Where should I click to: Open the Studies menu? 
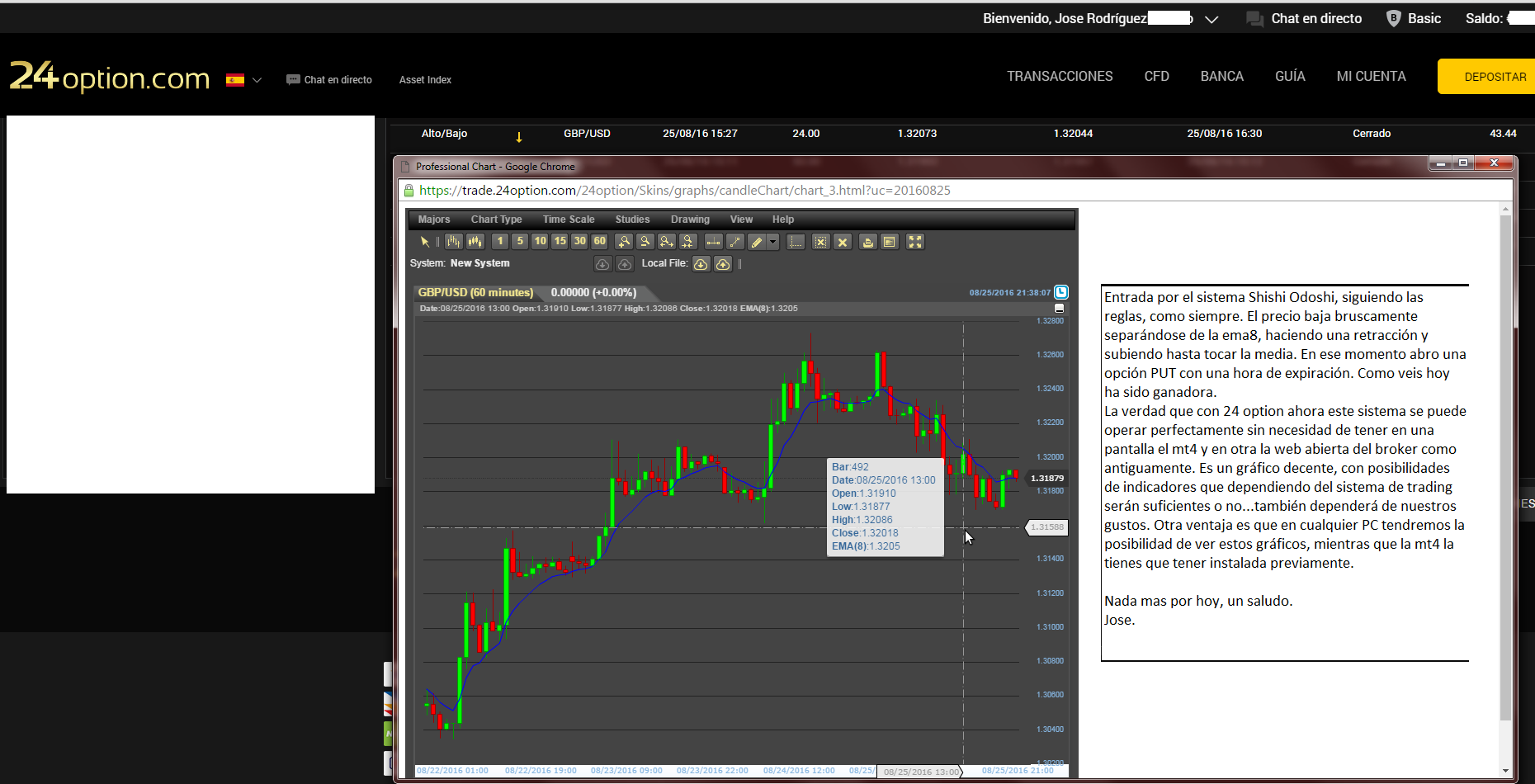tap(632, 220)
